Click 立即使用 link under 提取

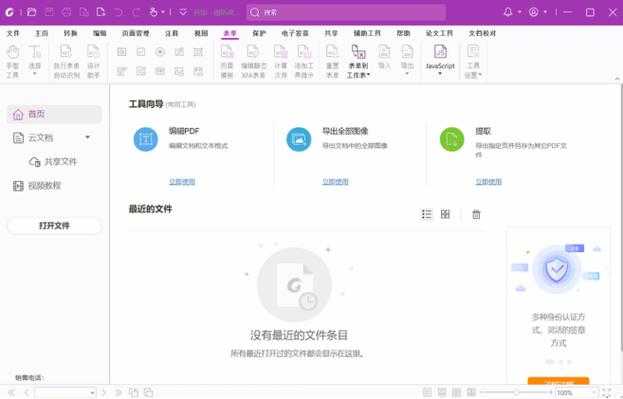click(x=489, y=182)
